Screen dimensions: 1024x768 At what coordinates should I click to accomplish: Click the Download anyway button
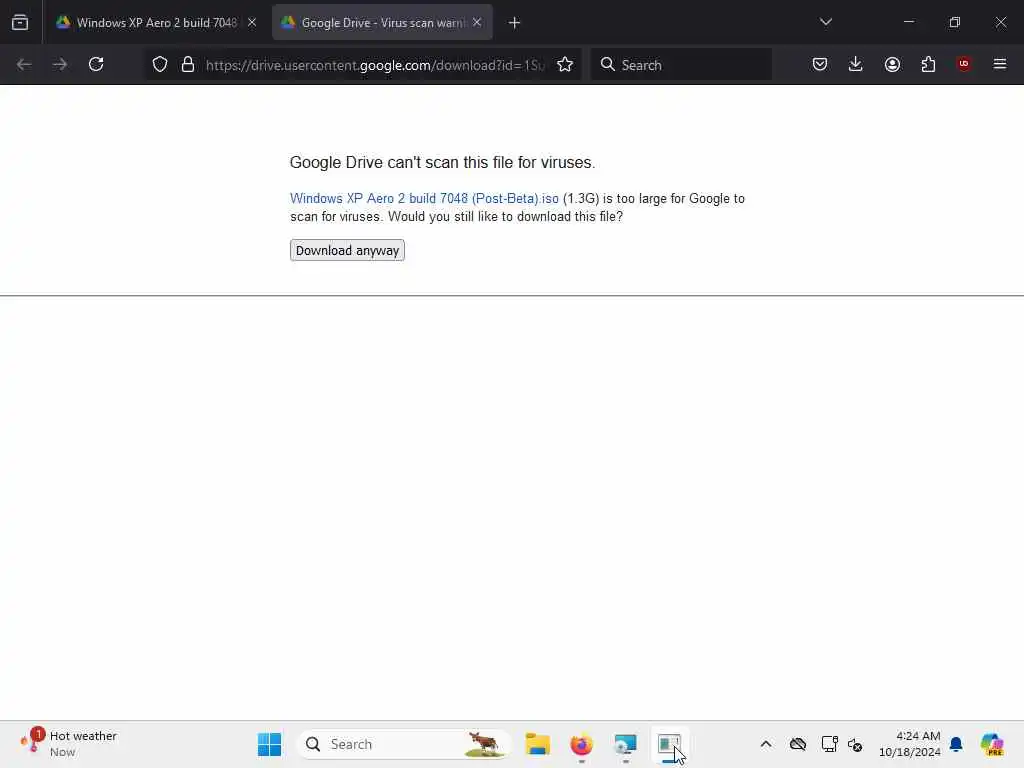[x=347, y=251]
